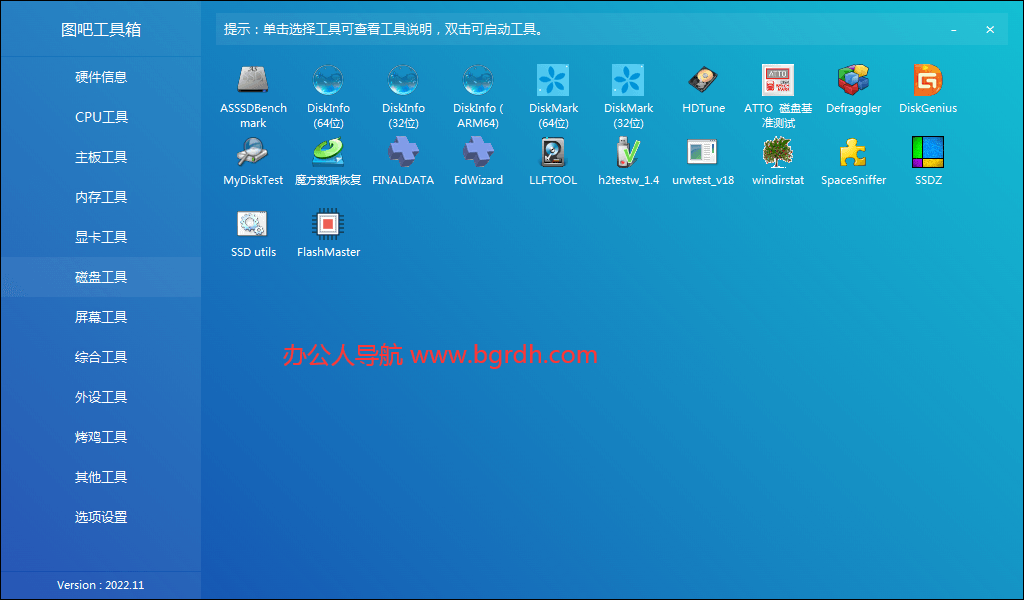This screenshot has height=600, width=1024.
Task: Select the urwtest_v18 icon
Action: 703,151
